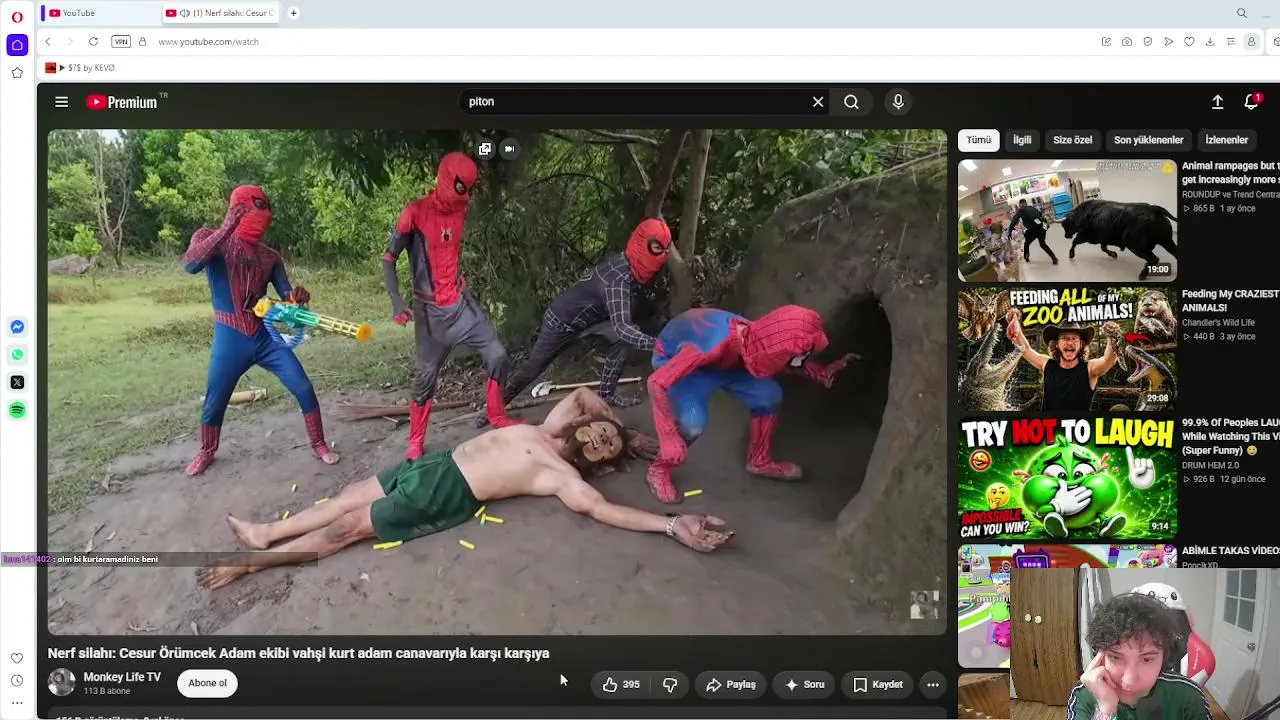The image size is (1280, 720).
Task: Open a new browser tab
Action: click(x=293, y=13)
